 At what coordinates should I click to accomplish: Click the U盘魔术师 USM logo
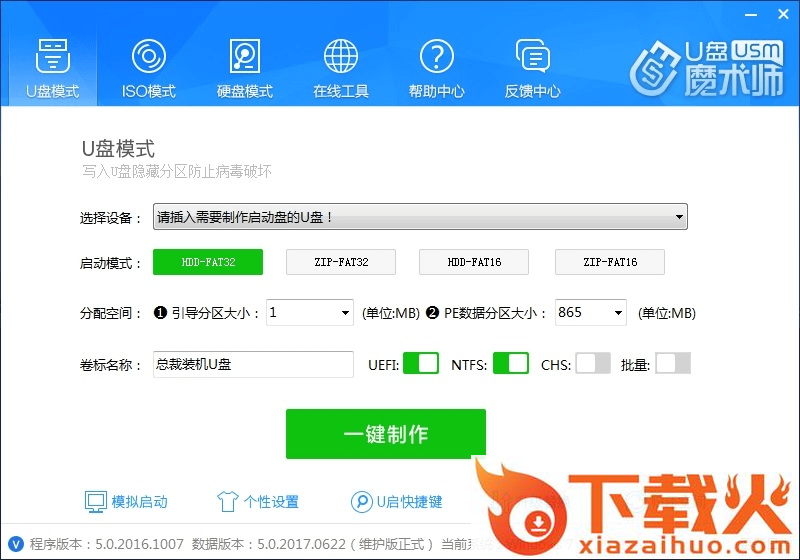[x=707, y=68]
